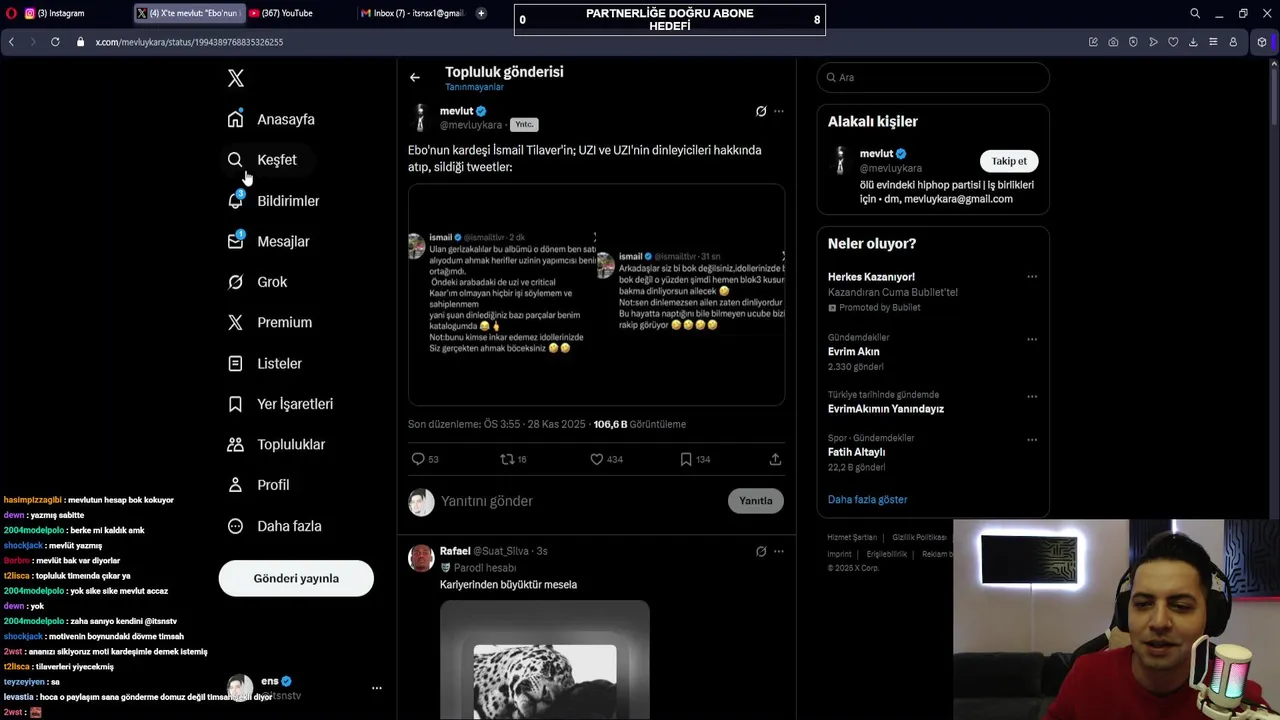
Task: Click the Yanıtla reply button
Action: 756,501
